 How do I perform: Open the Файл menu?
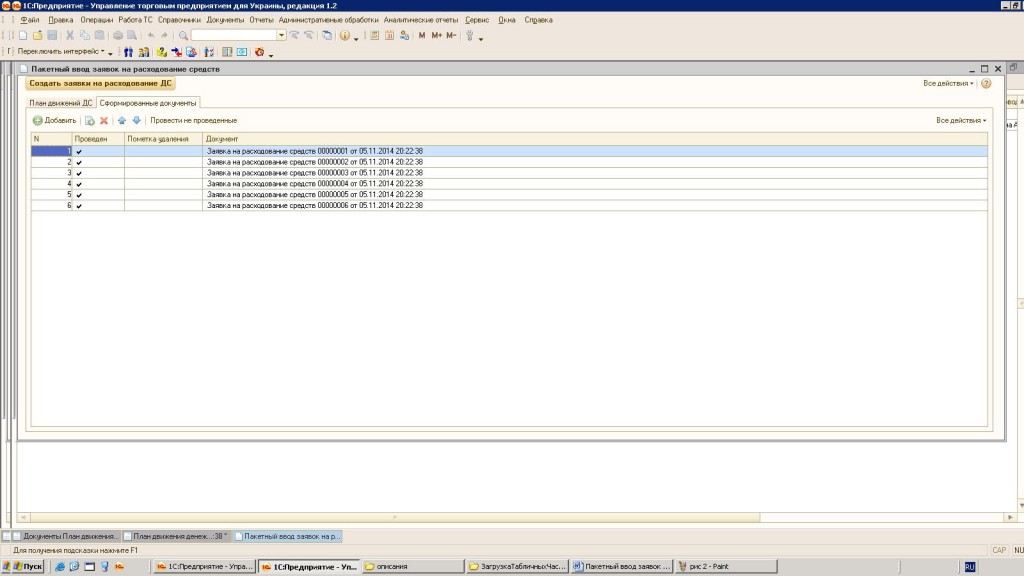pyautogui.click(x=29, y=20)
